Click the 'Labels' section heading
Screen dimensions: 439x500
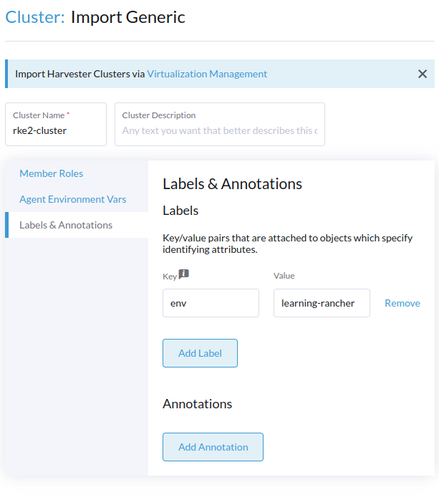[180, 211]
